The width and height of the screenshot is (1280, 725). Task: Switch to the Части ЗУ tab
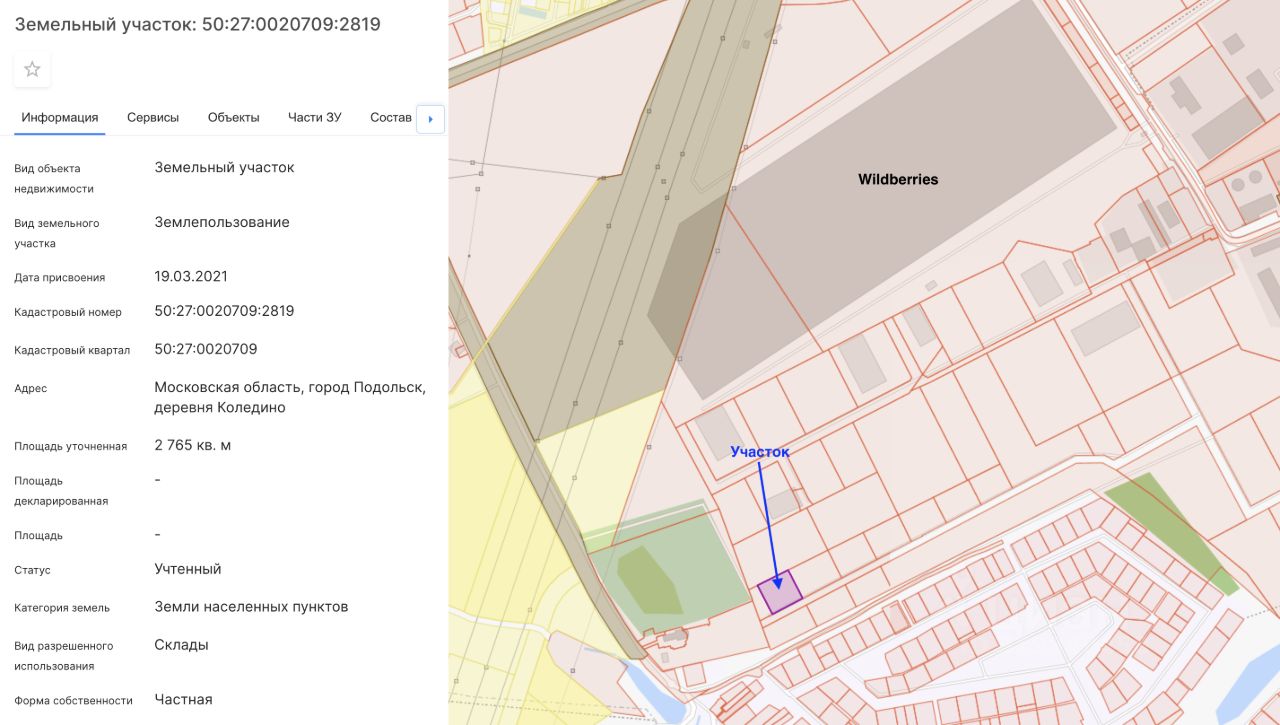315,117
